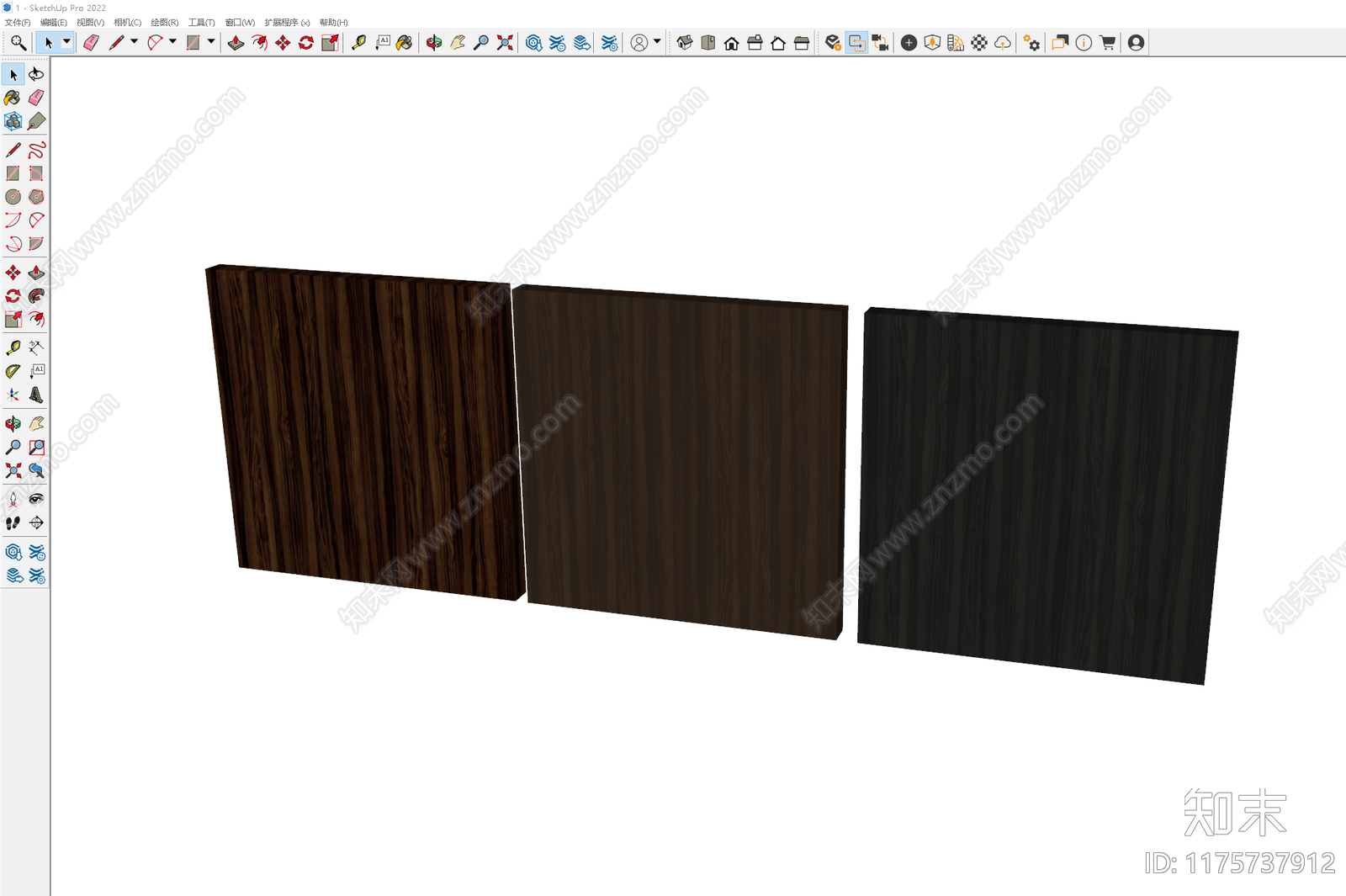The height and width of the screenshot is (896, 1346).
Task: Select the Rectangle tool in left panel
Action: [x=13, y=173]
